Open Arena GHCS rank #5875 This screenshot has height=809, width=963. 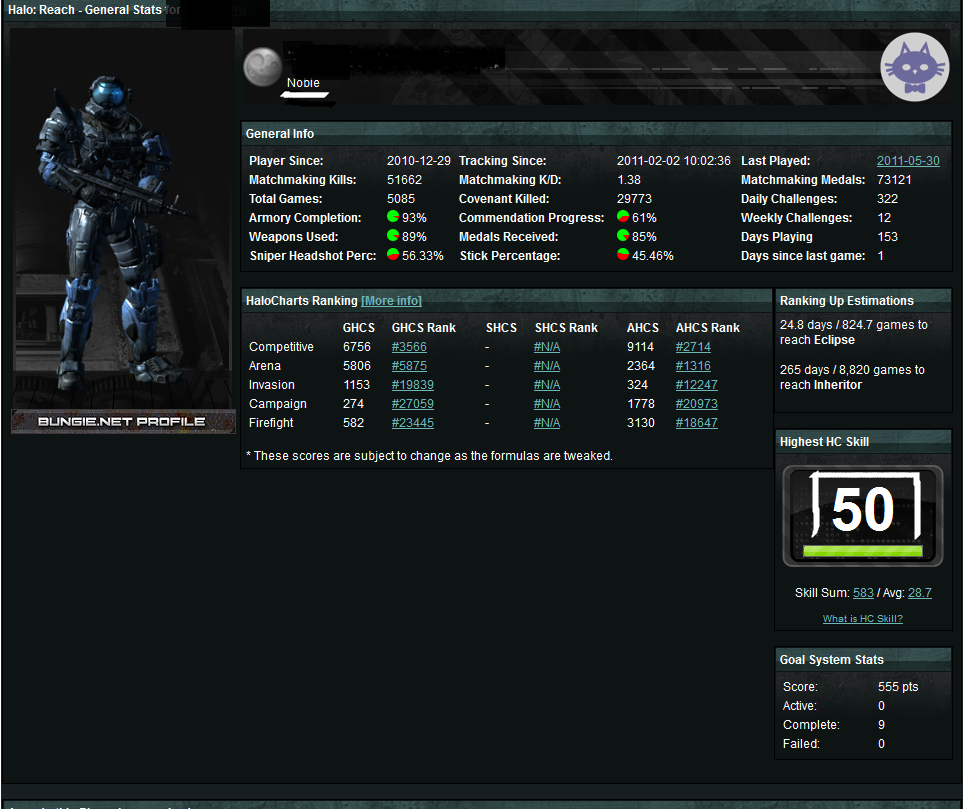coord(409,365)
